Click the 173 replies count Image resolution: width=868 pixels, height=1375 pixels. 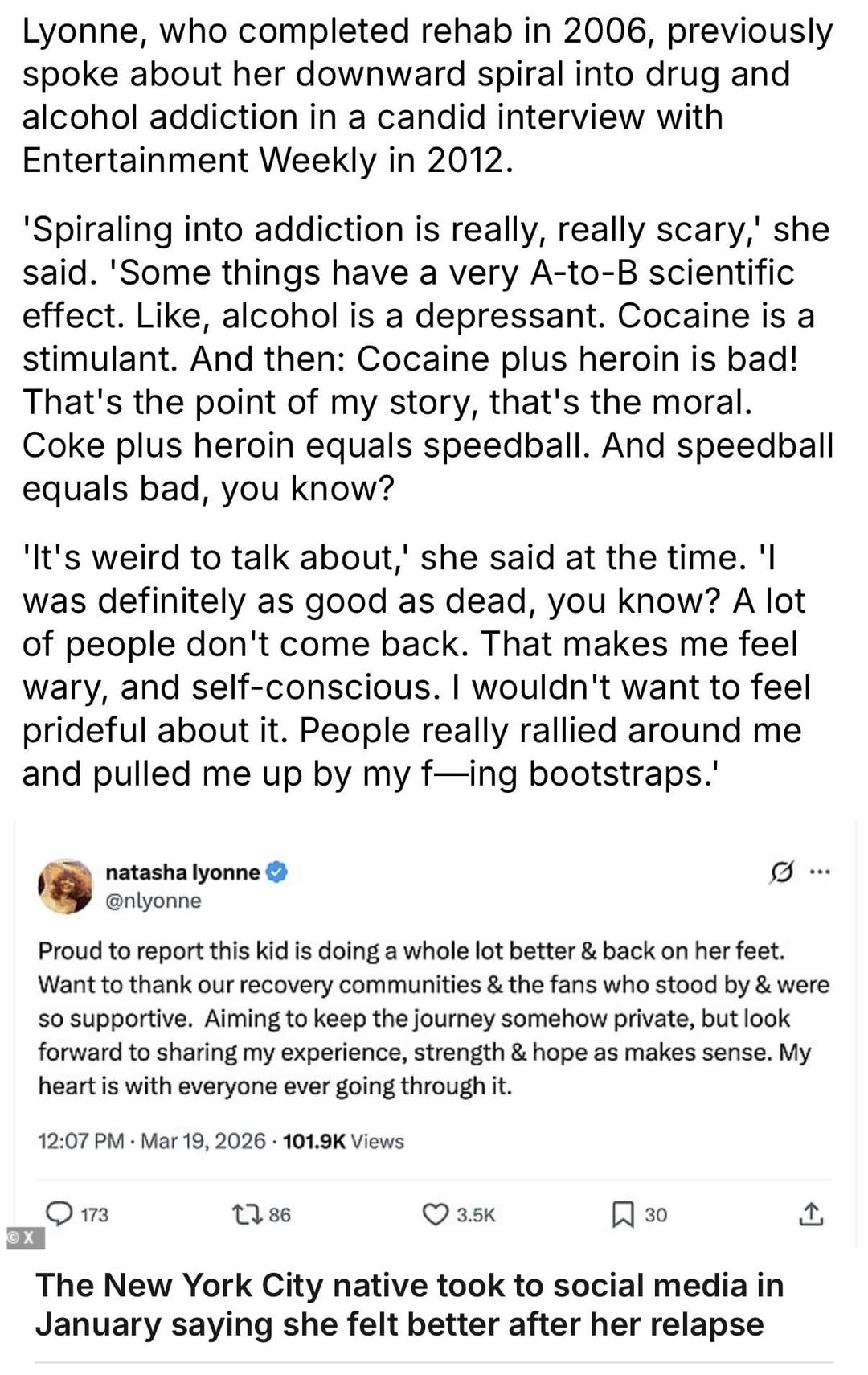pyautogui.click(x=95, y=1215)
